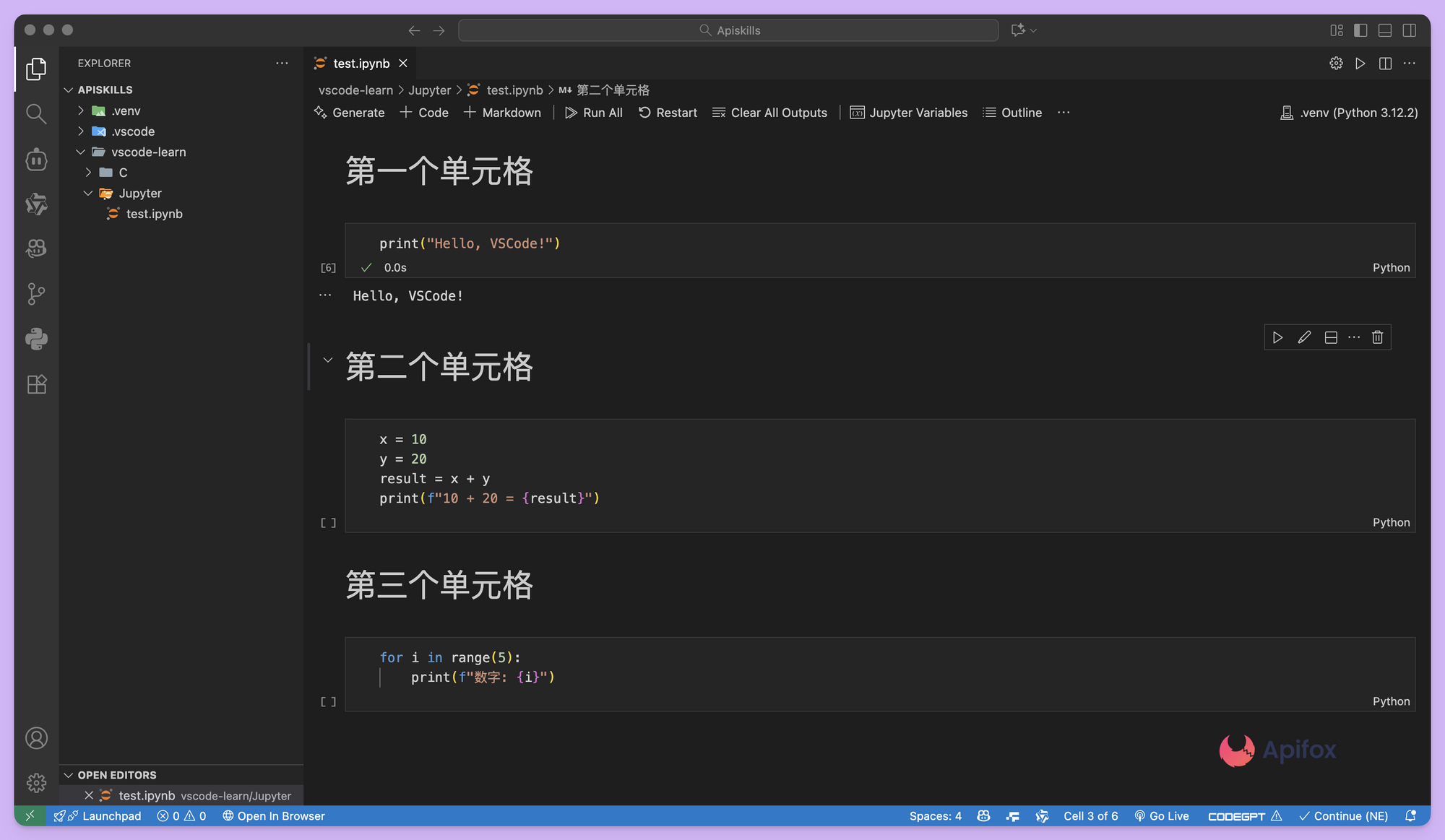Image resolution: width=1445 pixels, height=840 pixels.
Task: Open the Python extension sidebar icon
Action: click(36, 339)
